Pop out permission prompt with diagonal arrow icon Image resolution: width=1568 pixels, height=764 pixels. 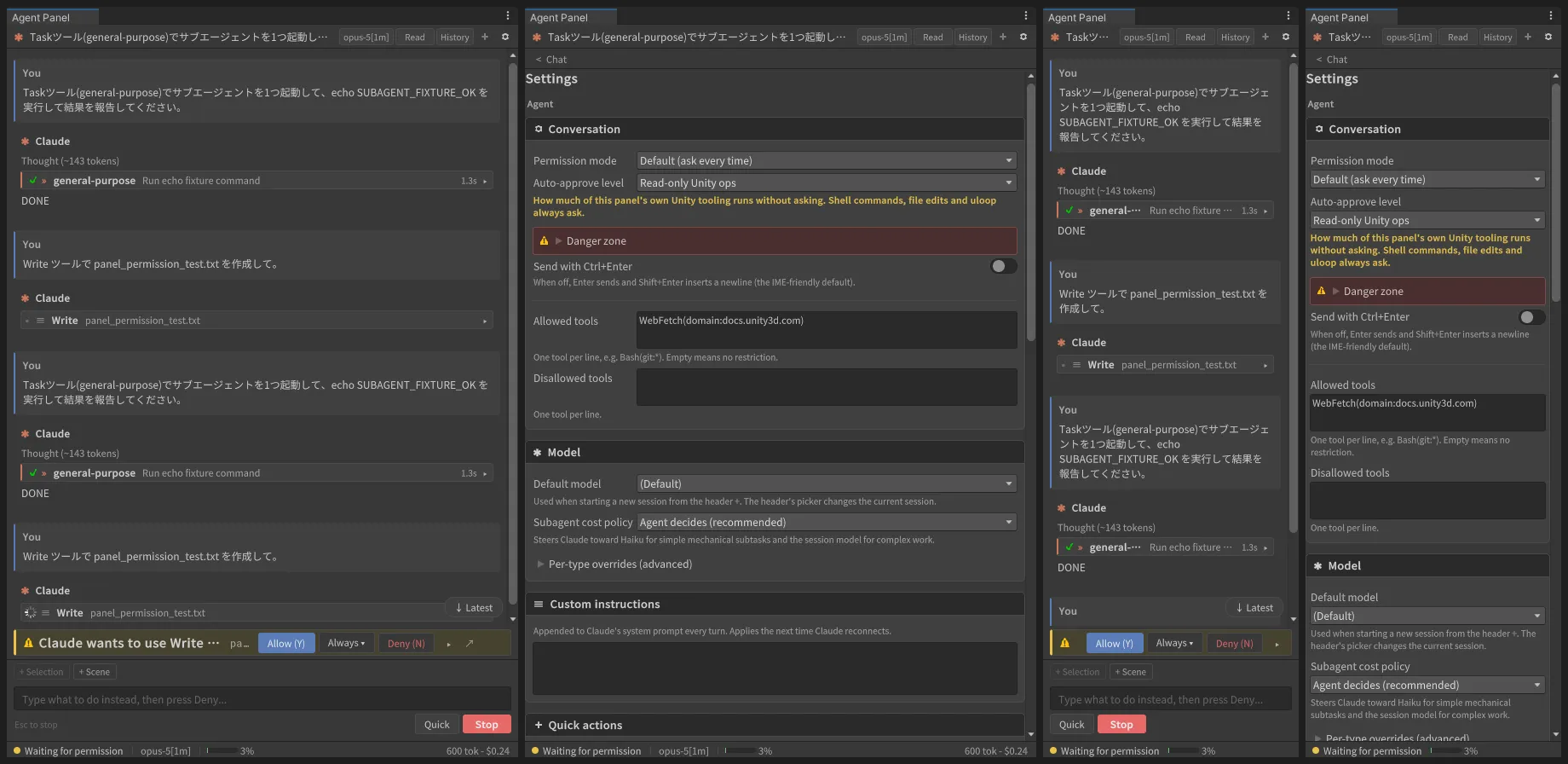(x=470, y=644)
